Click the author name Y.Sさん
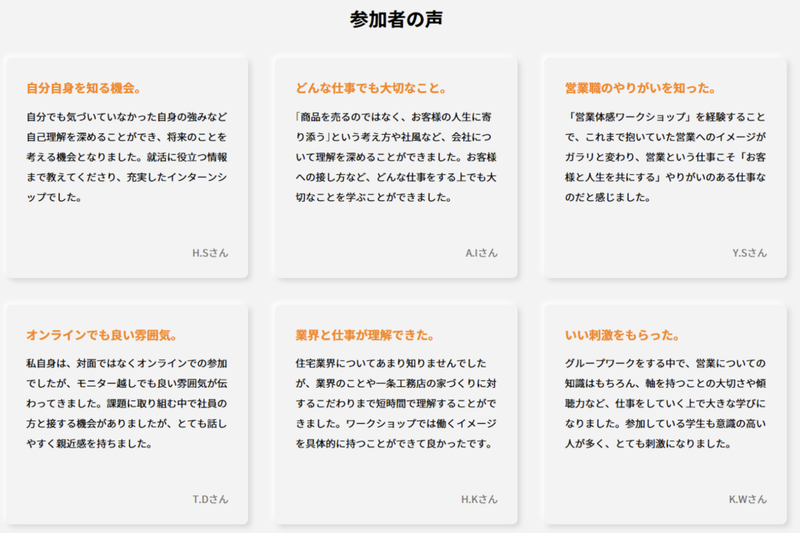Image resolution: width=800 pixels, height=533 pixels. 749,253
